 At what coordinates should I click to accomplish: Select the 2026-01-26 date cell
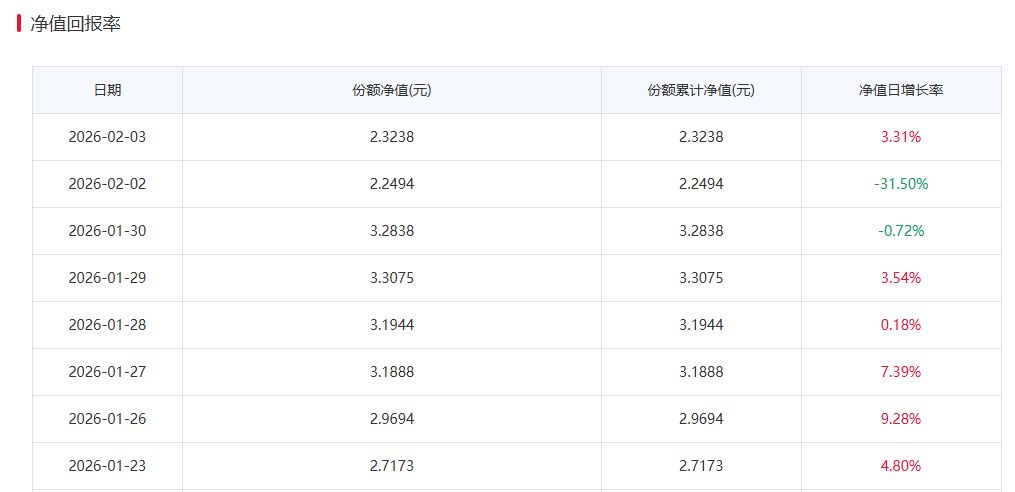pyautogui.click(x=107, y=419)
